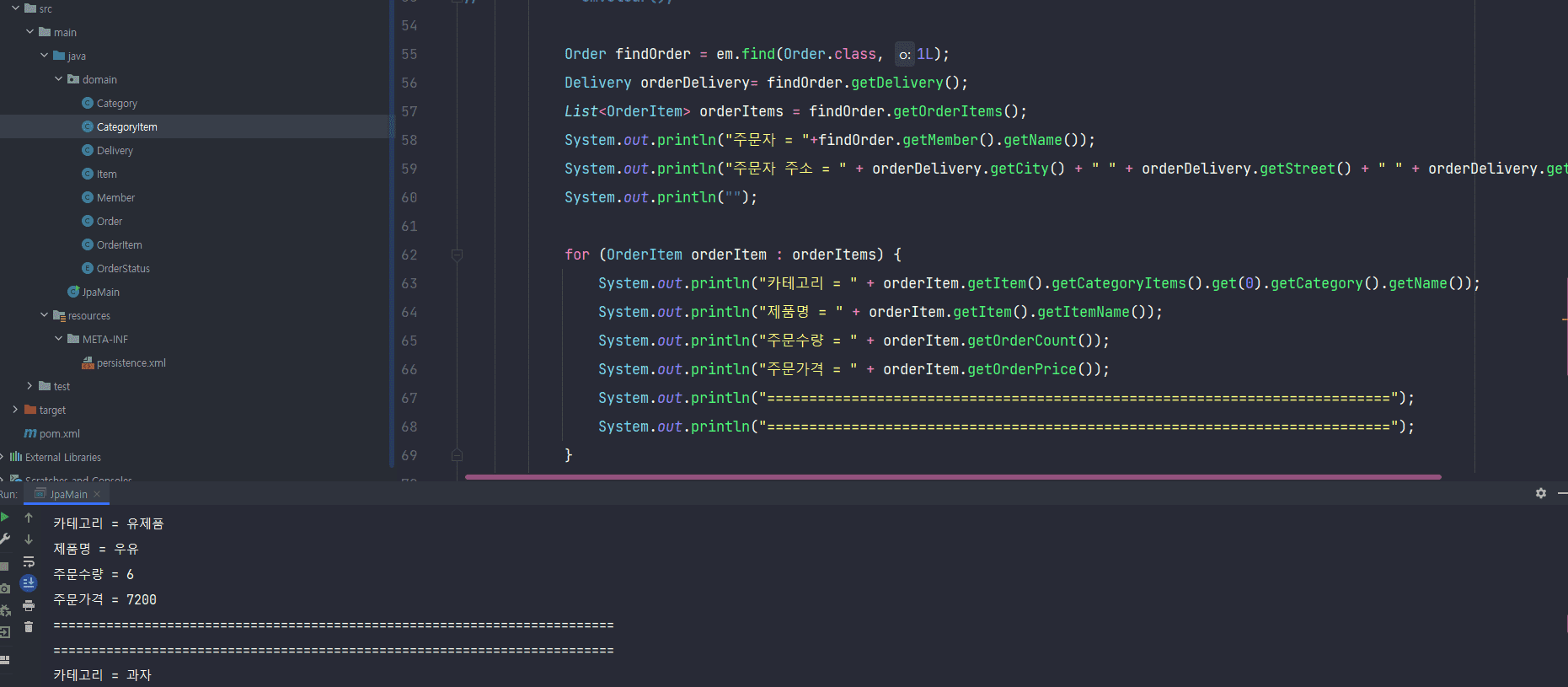Click the target folder icon

[30, 410]
